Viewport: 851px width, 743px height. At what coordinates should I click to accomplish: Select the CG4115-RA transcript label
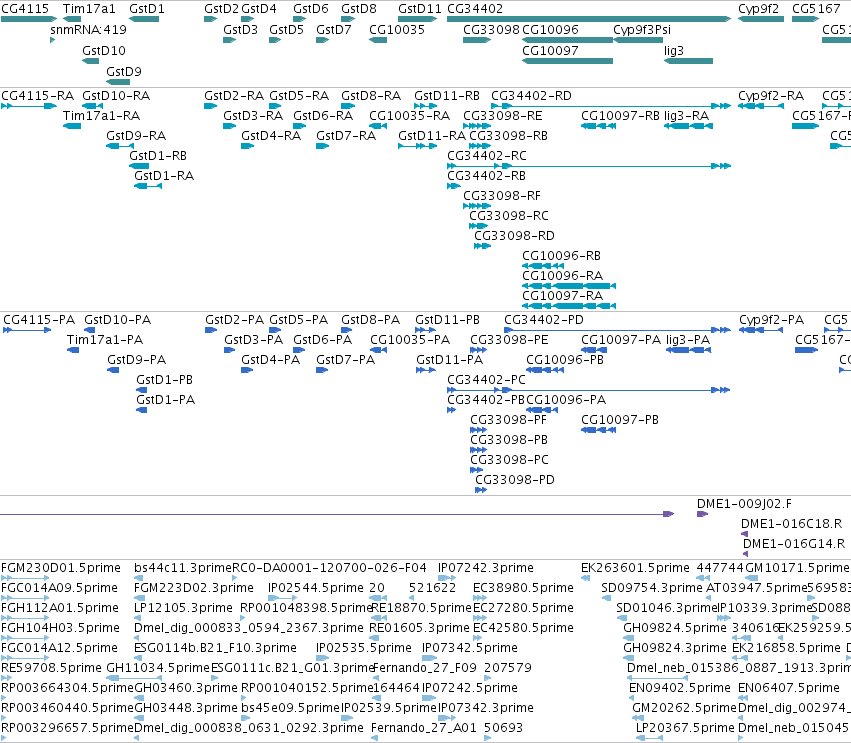tap(37, 96)
